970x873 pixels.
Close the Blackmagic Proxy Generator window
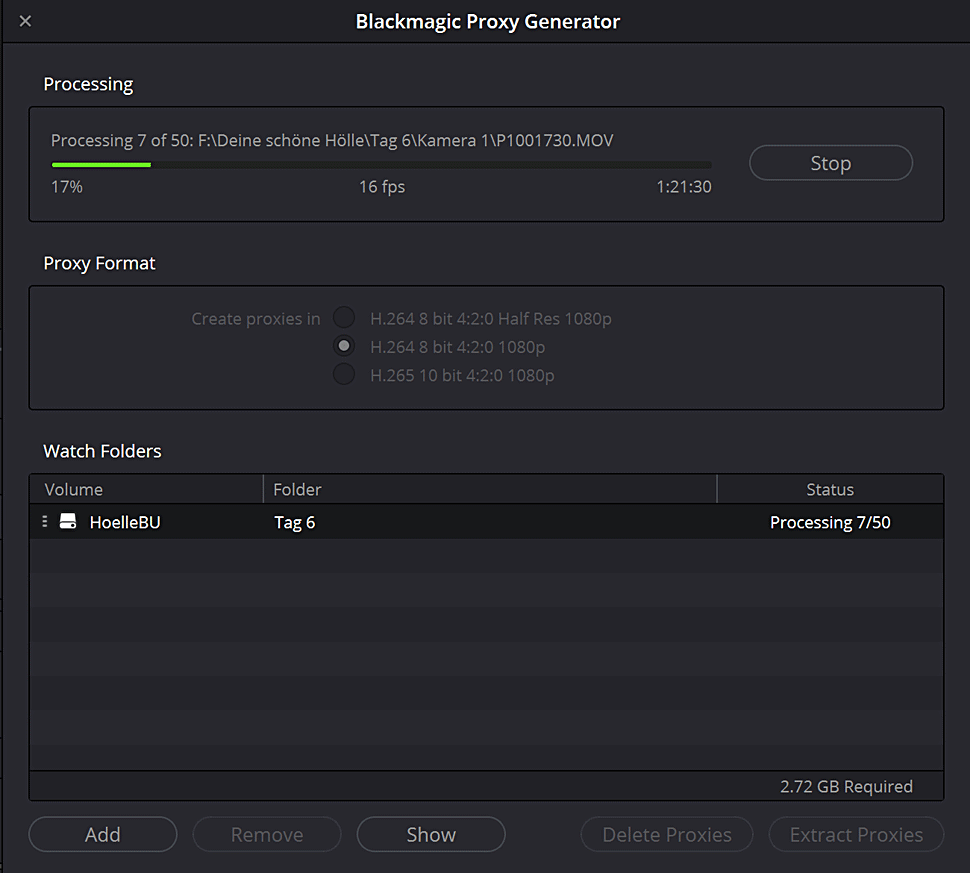25,21
